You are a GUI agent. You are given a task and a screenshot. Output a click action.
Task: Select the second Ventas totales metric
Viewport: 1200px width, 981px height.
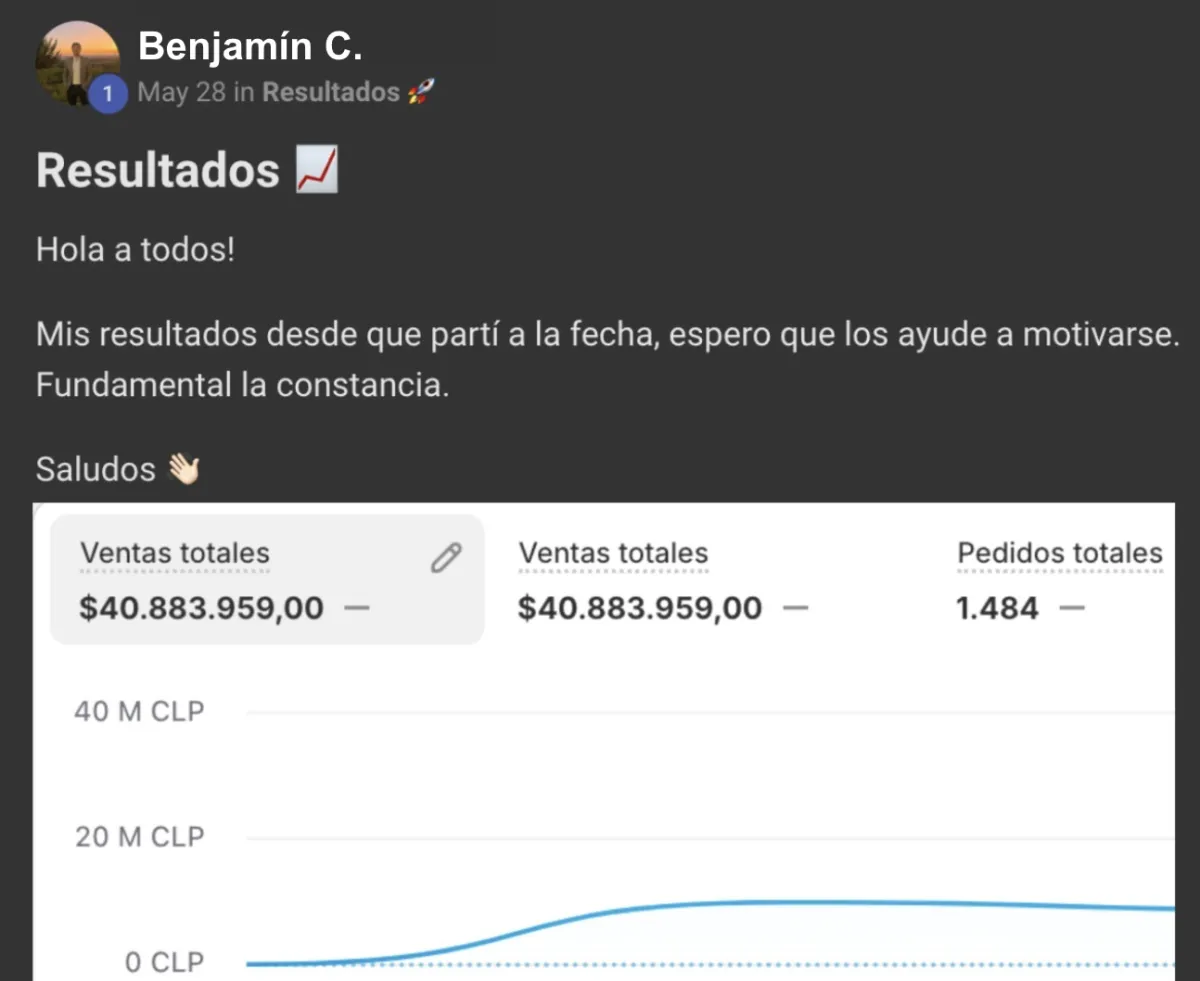[663, 580]
